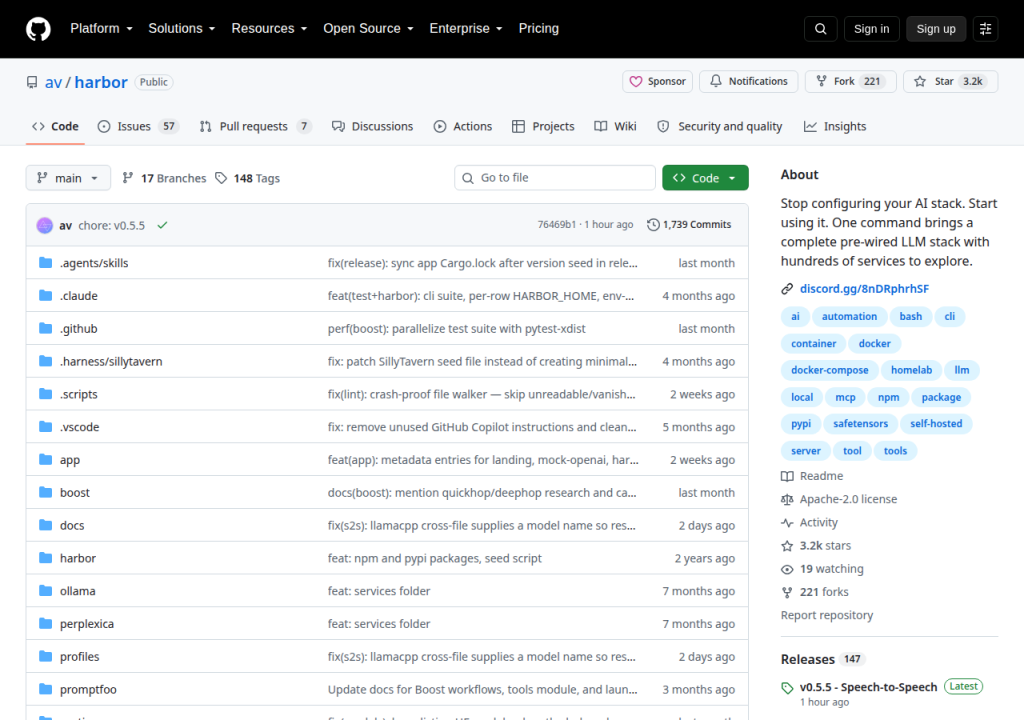Image resolution: width=1024 pixels, height=720 pixels.
Task: Click the Sponsor heart button
Action: 657,82
